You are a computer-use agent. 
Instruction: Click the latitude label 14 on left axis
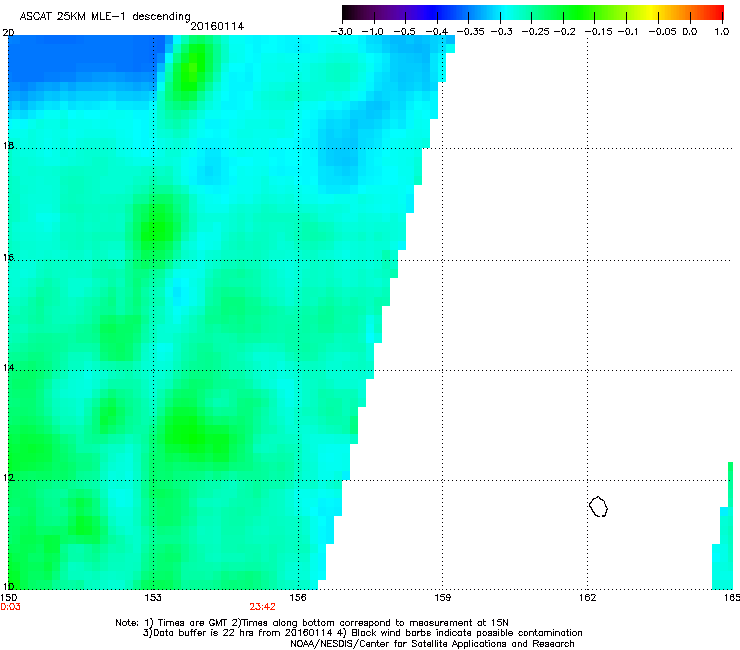pyautogui.click(x=8, y=367)
